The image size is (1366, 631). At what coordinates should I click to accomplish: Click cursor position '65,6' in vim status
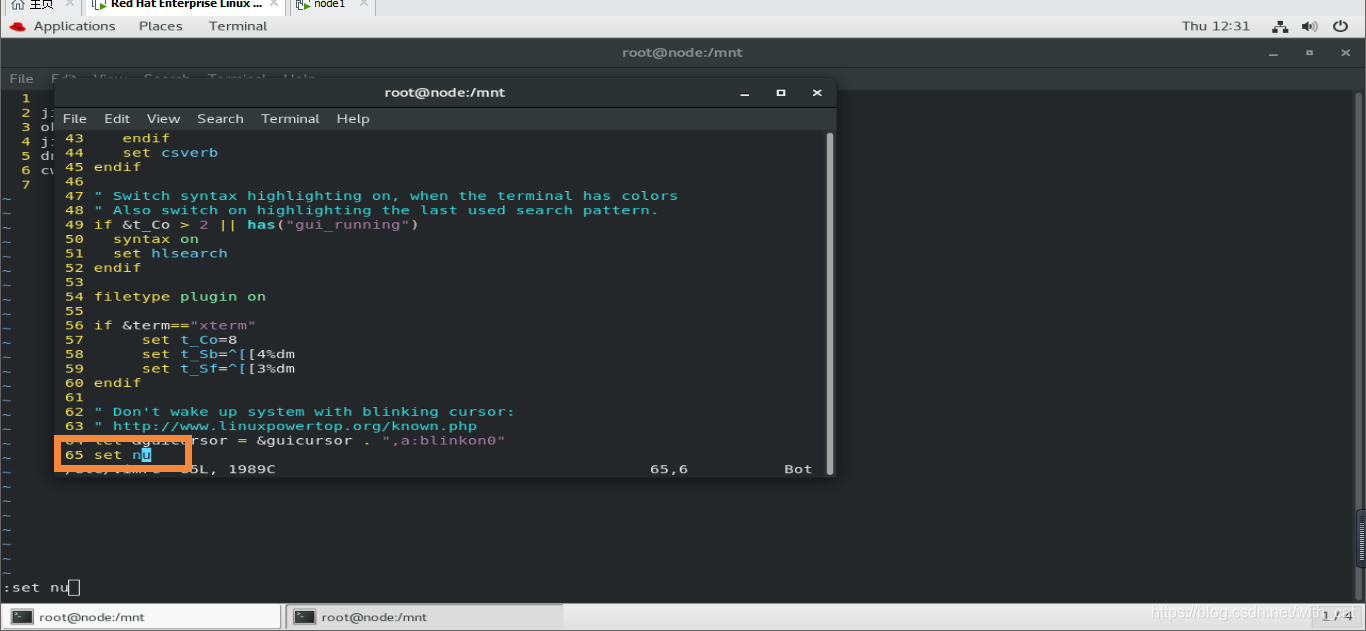pos(669,469)
